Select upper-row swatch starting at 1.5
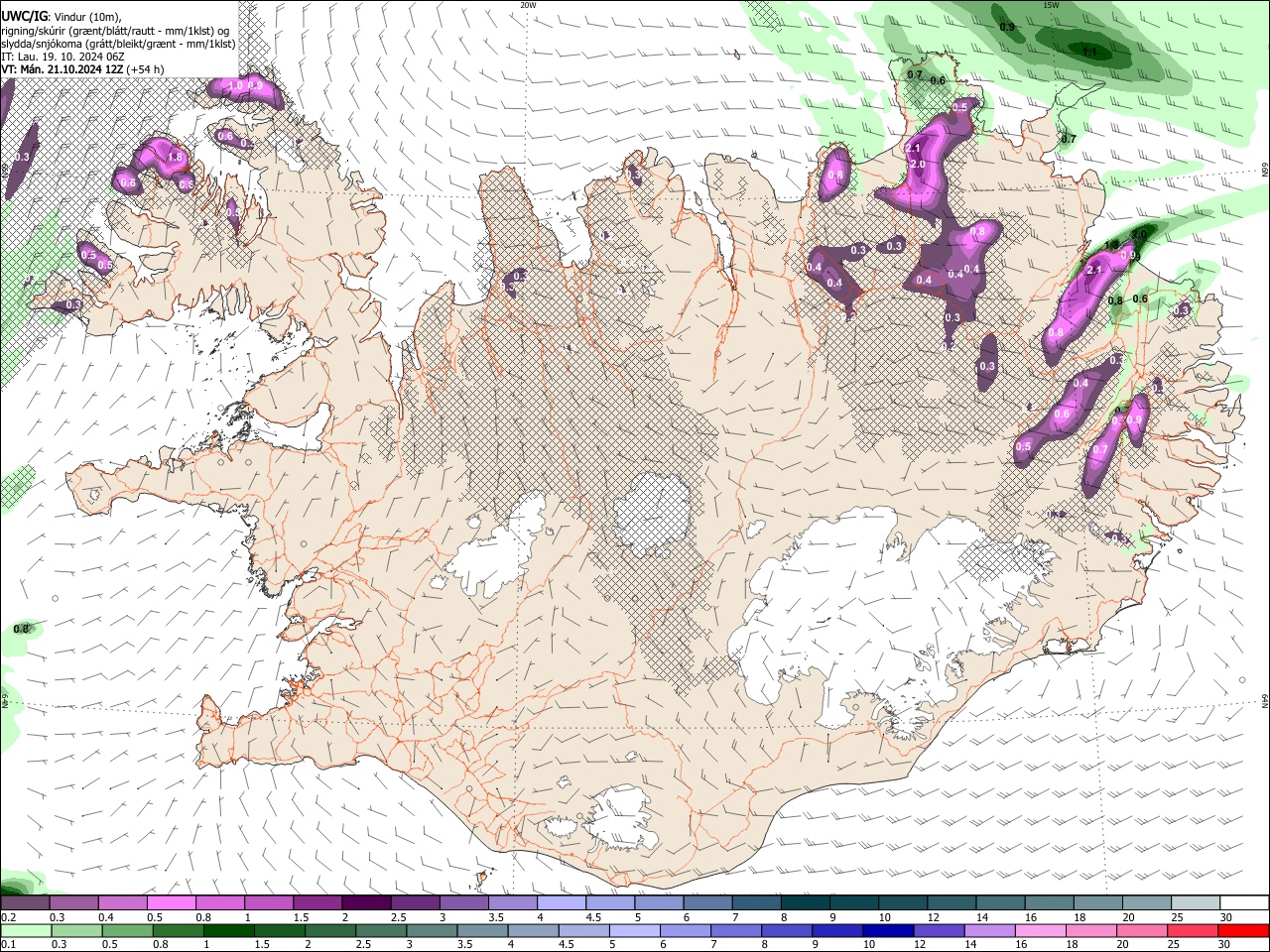This screenshot has height=952, width=1270. click(317, 903)
